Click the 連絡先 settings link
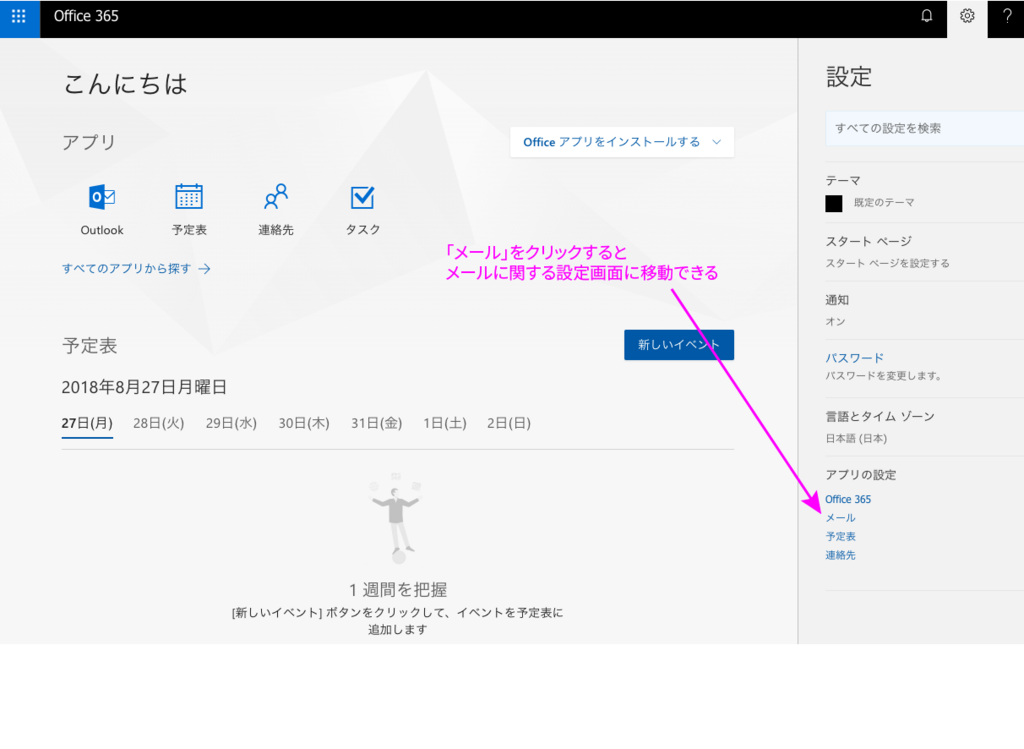Image resolution: width=1024 pixels, height=749 pixels. pos(840,555)
